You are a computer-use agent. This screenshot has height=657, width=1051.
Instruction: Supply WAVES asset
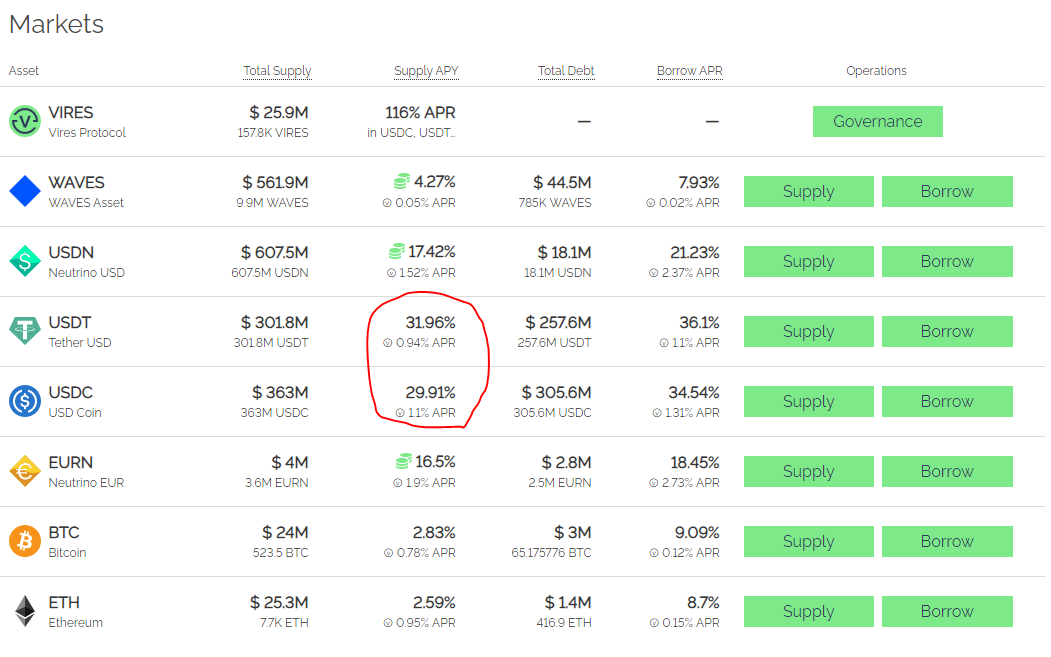coord(808,192)
